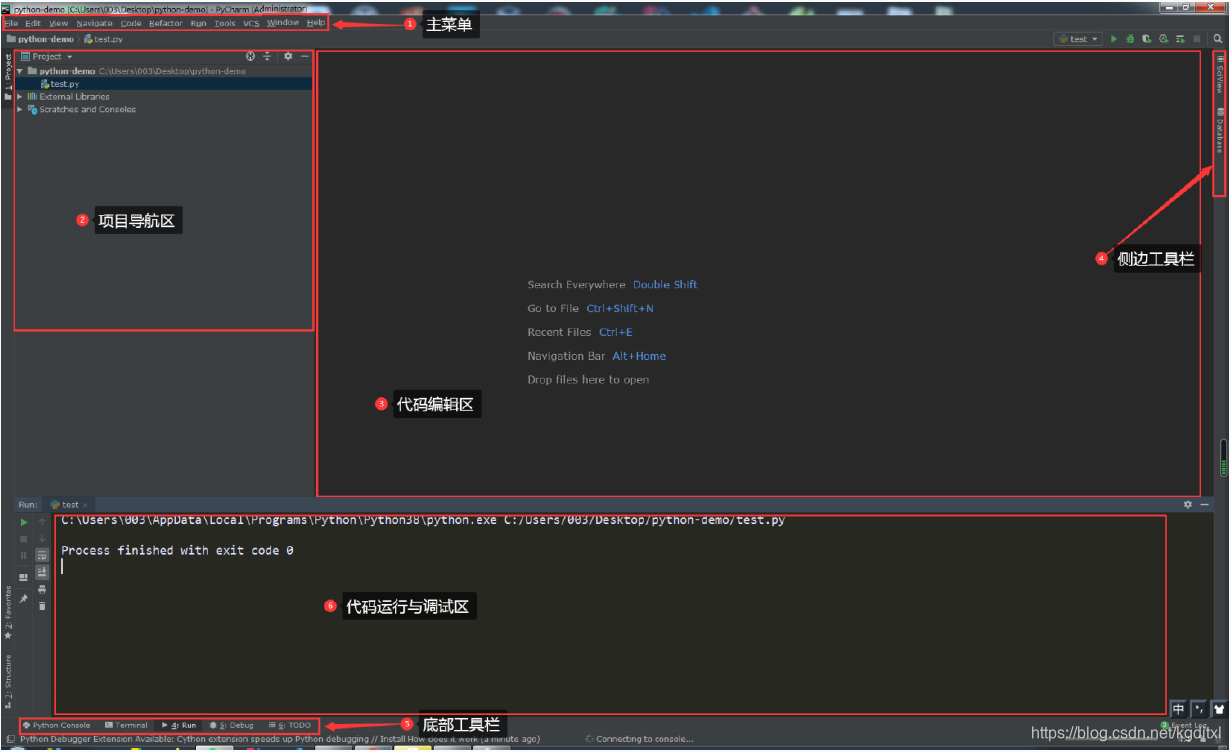Image resolution: width=1231 pixels, height=752 pixels.
Task: Toggle soft-wrap in the Run panel
Action: [x=42, y=555]
